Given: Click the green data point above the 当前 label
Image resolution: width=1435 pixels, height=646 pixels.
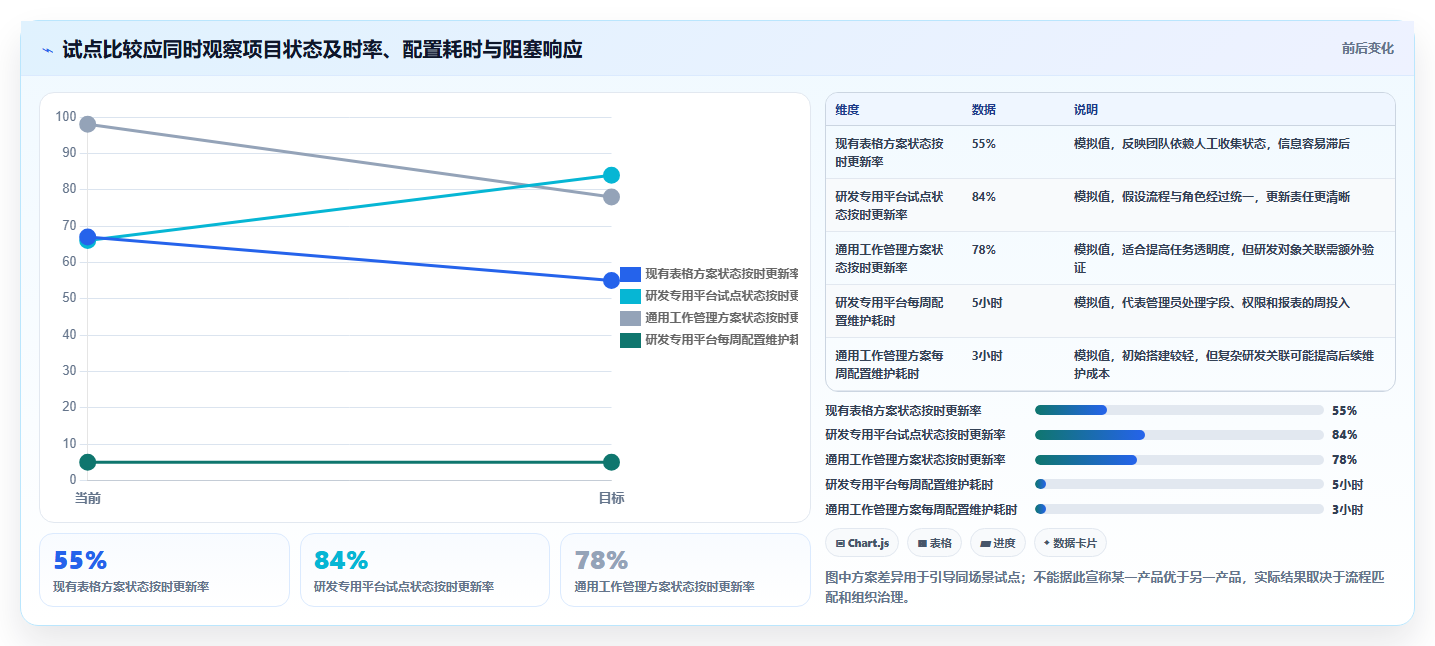Looking at the screenshot, I should point(87,462).
